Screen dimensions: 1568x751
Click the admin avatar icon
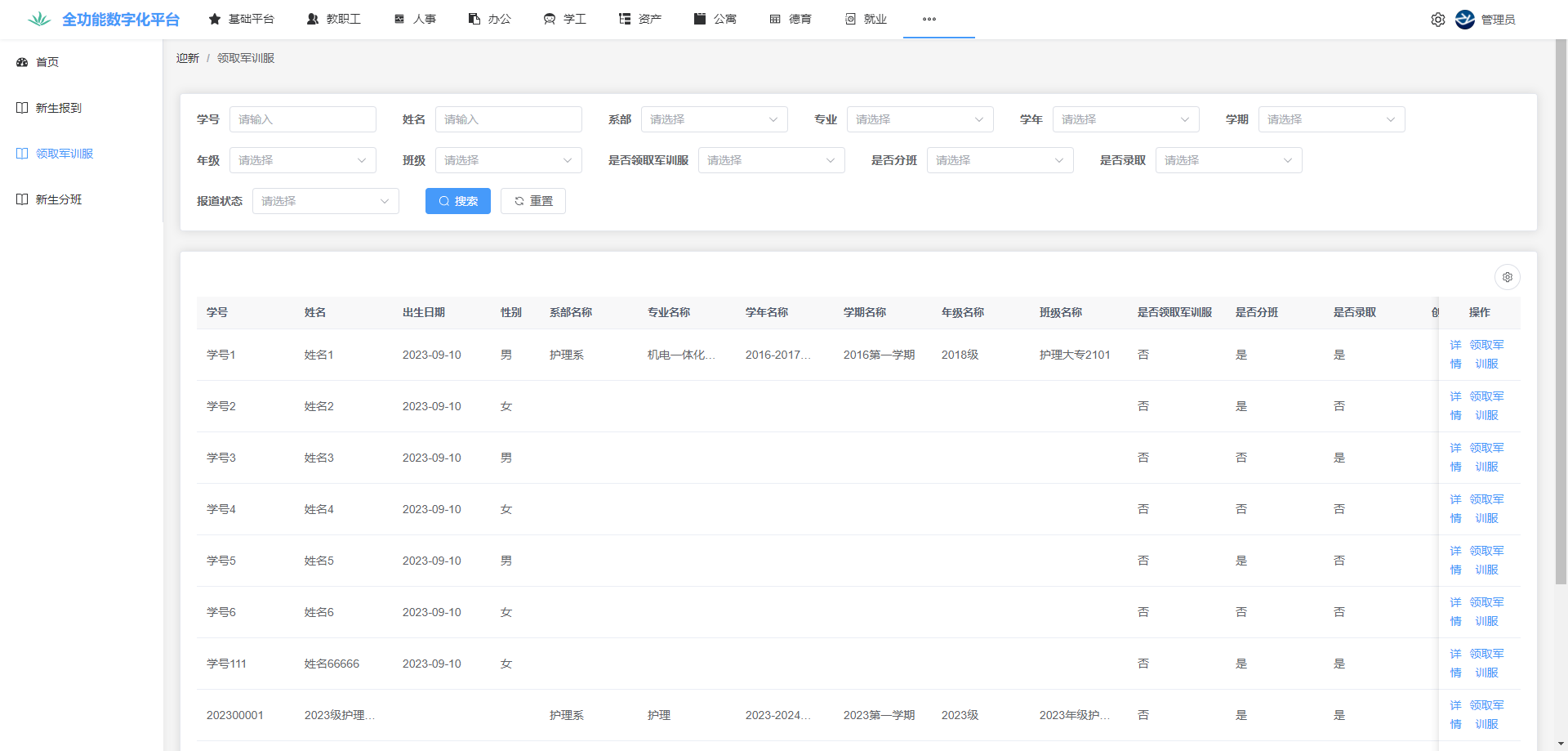(1465, 20)
